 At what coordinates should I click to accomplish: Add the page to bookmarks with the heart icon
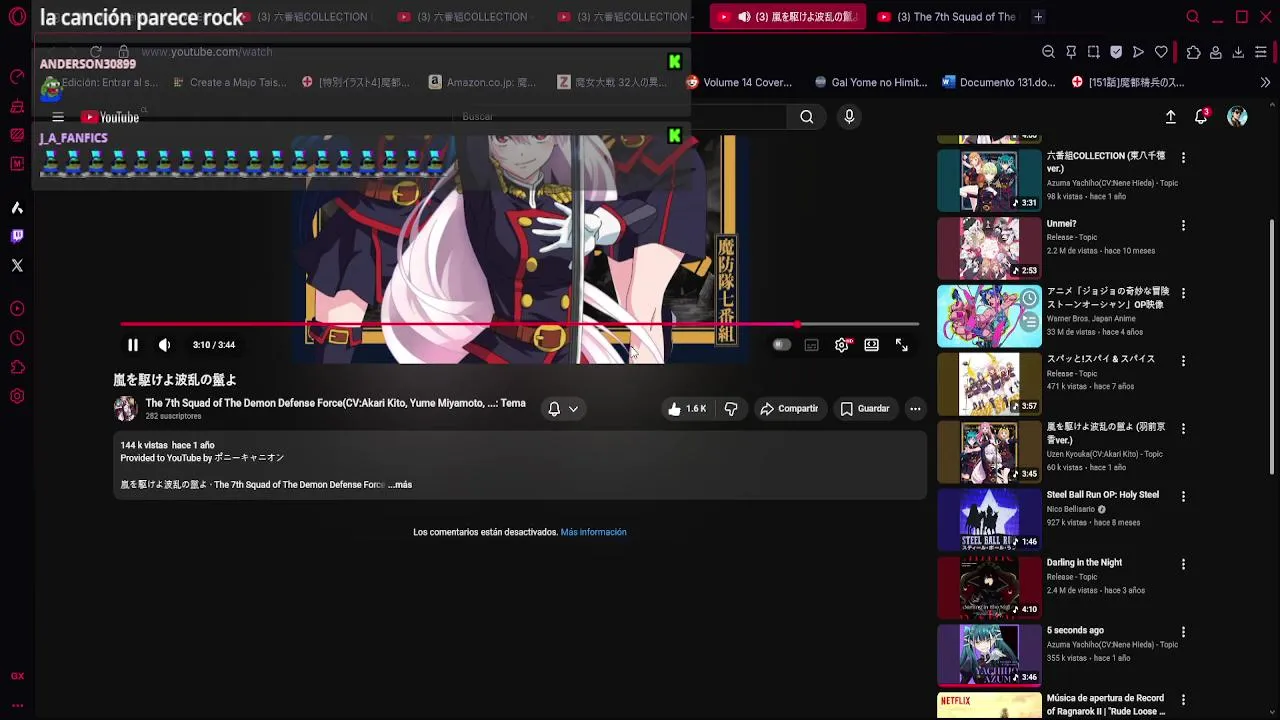click(1161, 52)
